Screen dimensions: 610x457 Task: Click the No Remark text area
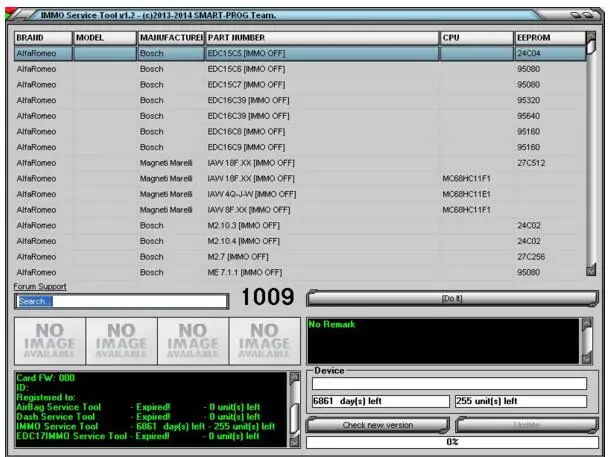[x=443, y=341]
